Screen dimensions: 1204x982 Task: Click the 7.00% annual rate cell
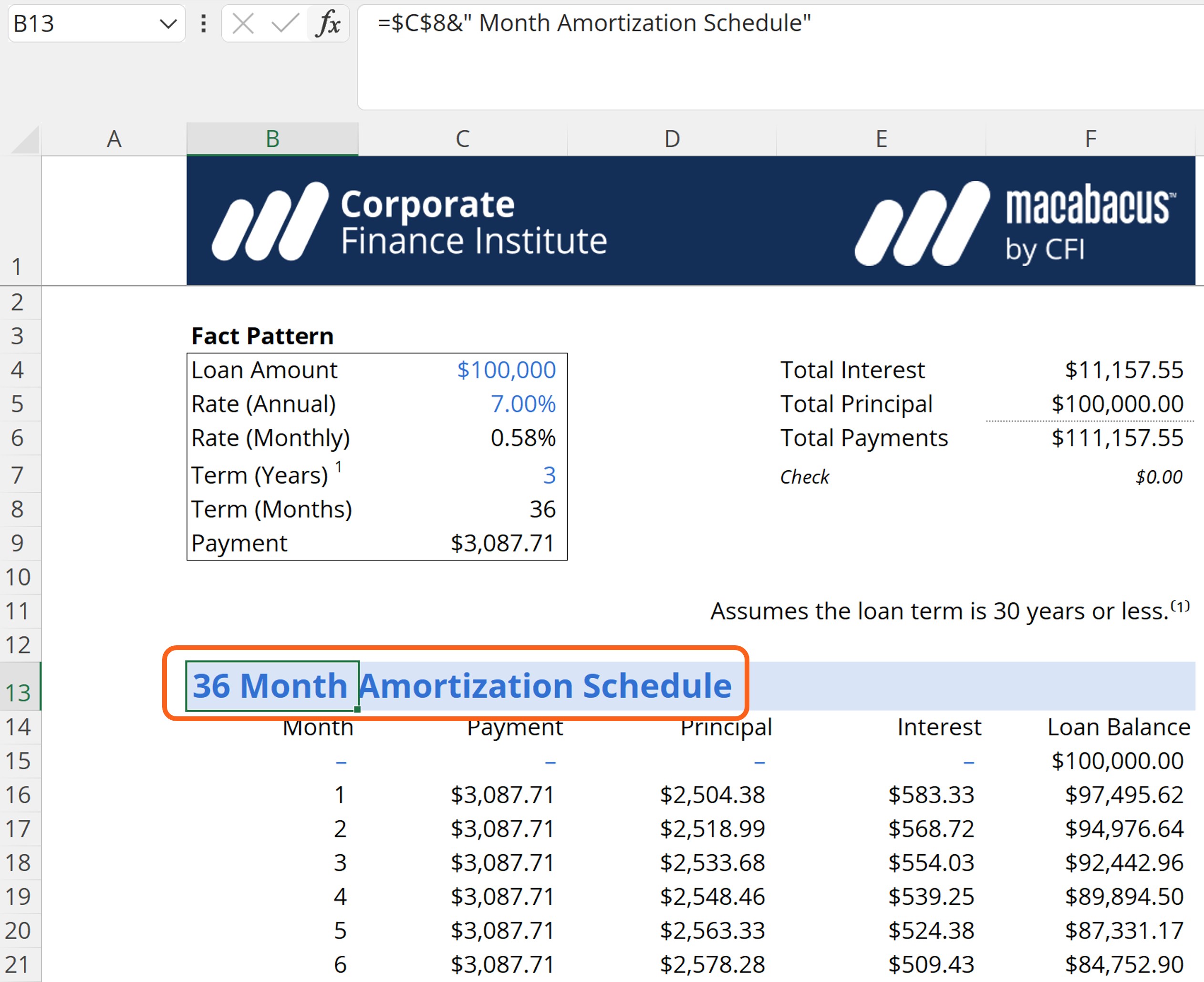click(x=523, y=404)
